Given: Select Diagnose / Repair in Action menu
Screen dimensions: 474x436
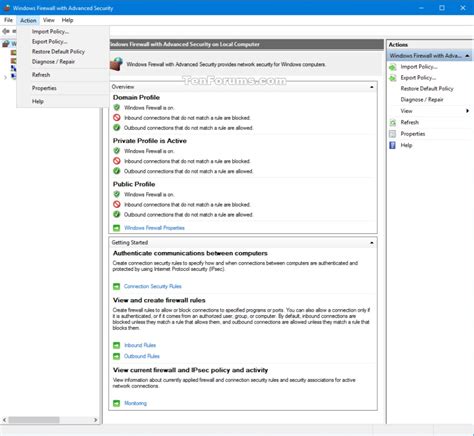Looking at the screenshot, I should point(53,62).
